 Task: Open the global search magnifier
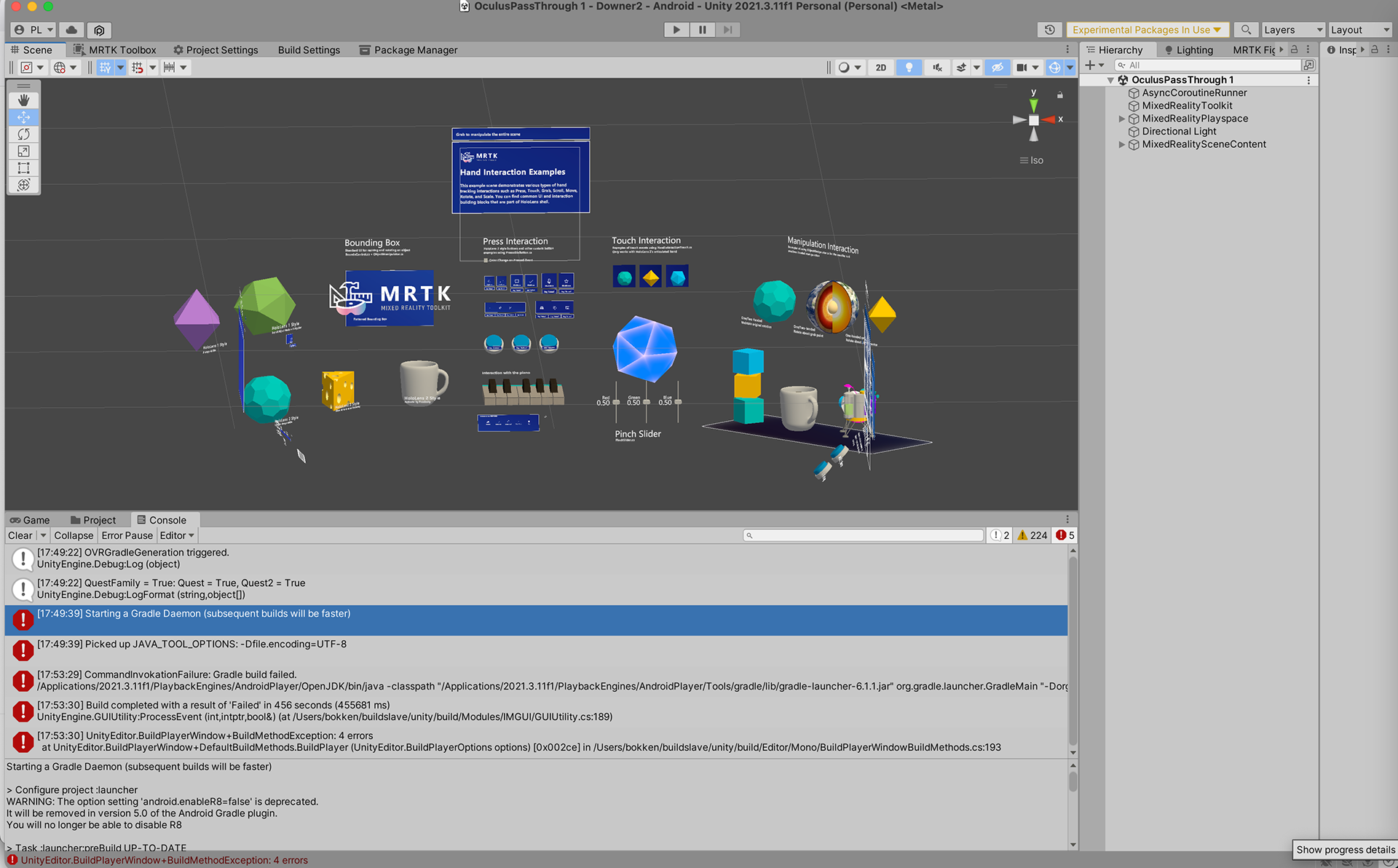tap(1246, 30)
